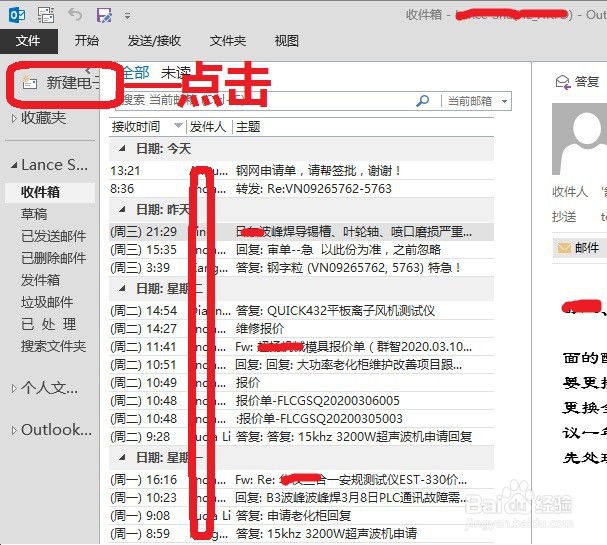Click the magnifier search icon
This screenshot has width=607, height=545.
[x=422, y=101]
